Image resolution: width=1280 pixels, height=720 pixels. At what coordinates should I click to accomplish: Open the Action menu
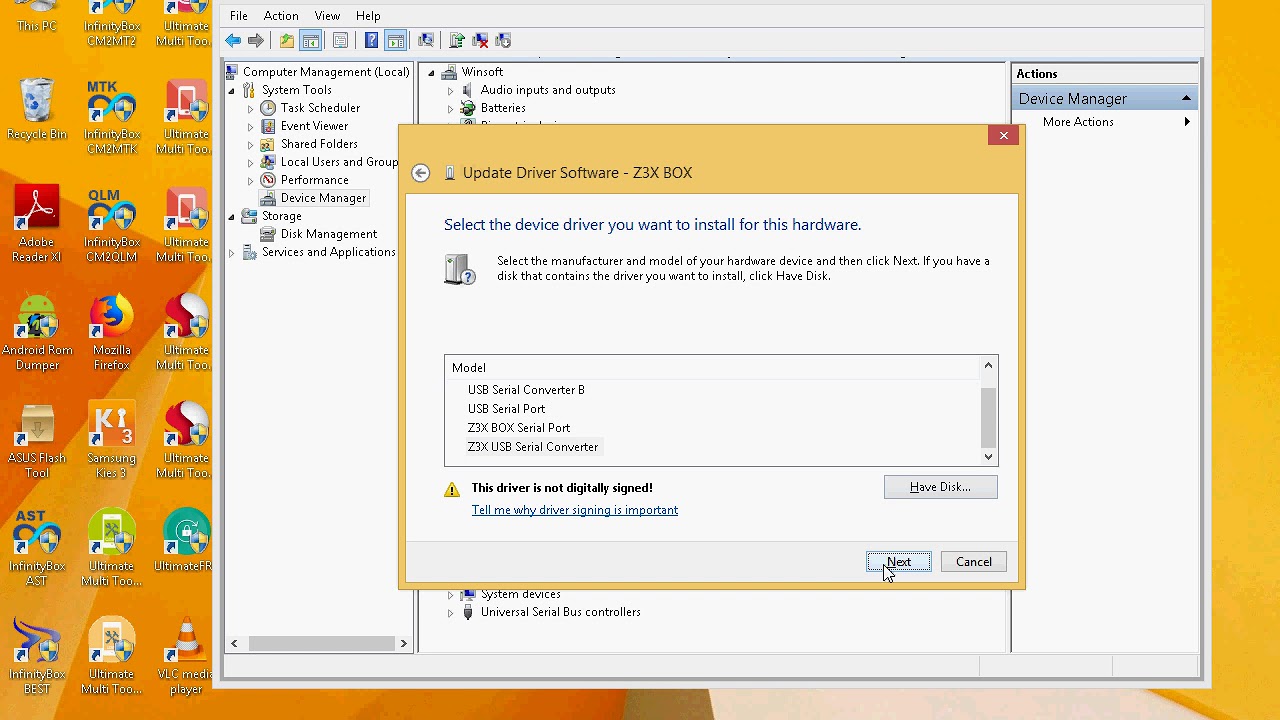click(x=281, y=16)
